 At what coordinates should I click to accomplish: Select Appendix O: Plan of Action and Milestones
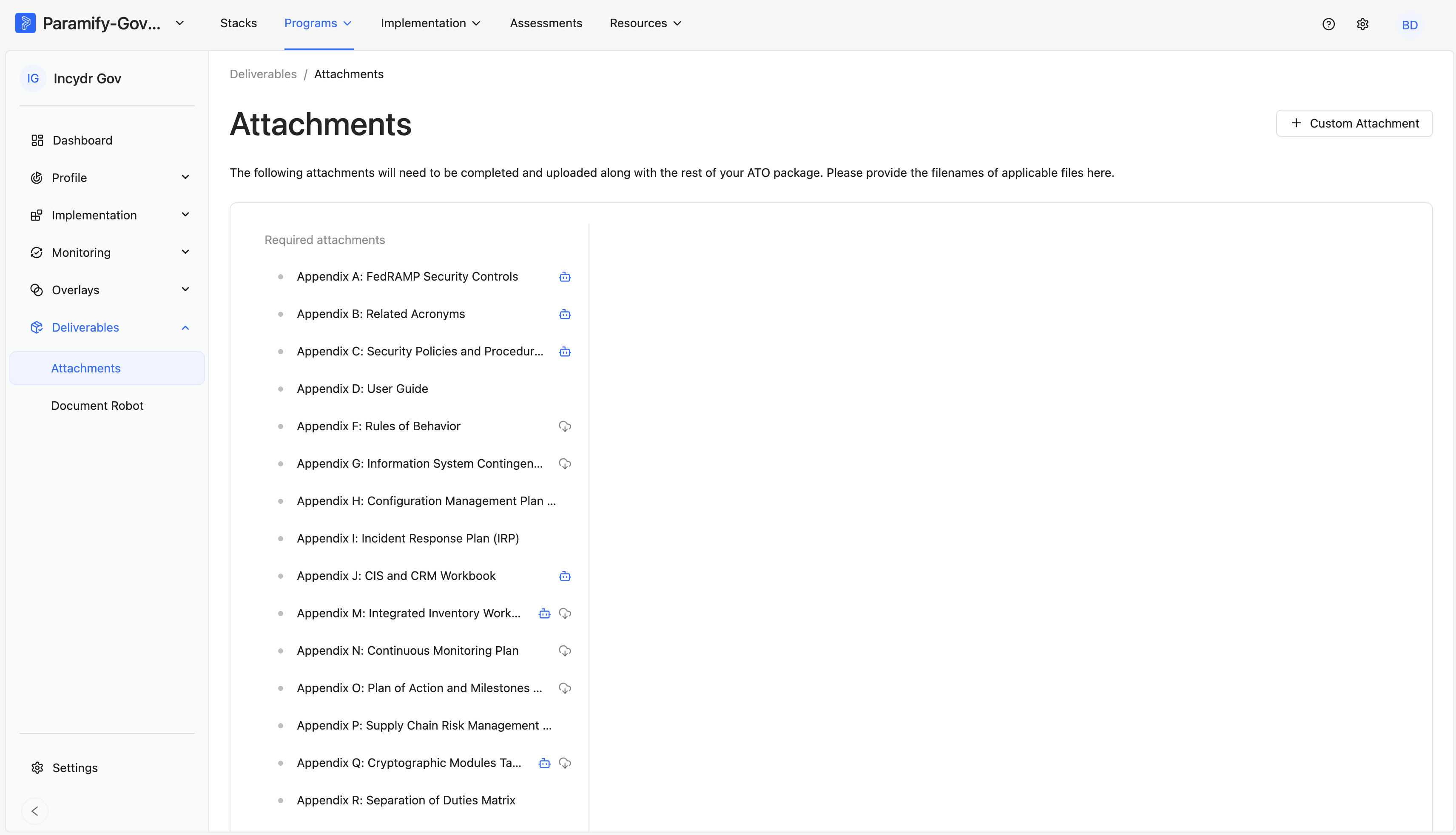(x=419, y=688)
